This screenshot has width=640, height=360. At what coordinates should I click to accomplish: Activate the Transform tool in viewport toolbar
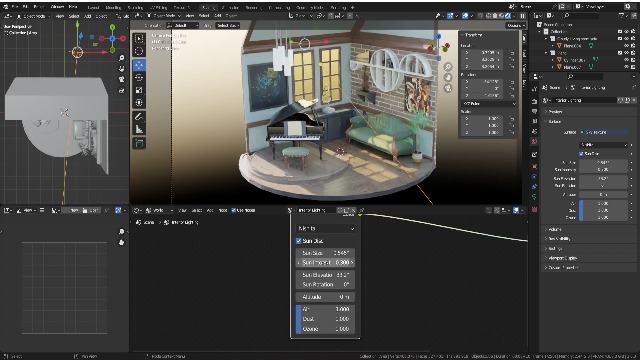[139, 102]
